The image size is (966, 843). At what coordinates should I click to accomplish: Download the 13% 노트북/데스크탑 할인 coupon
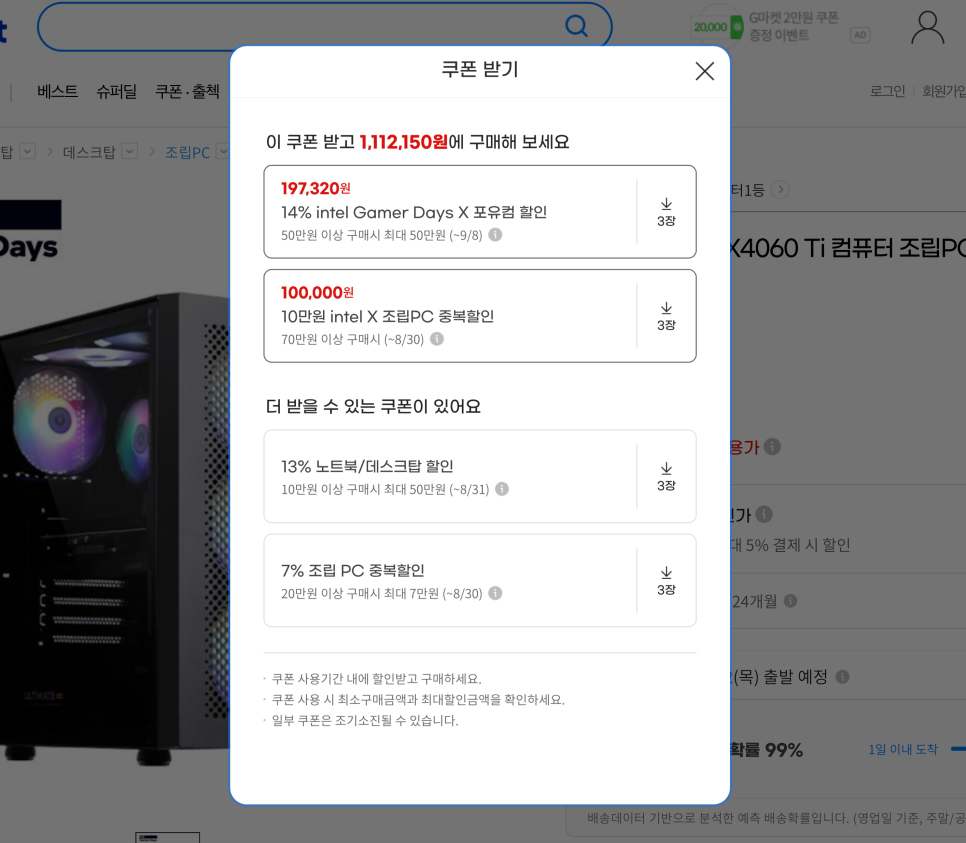[666, 476]
